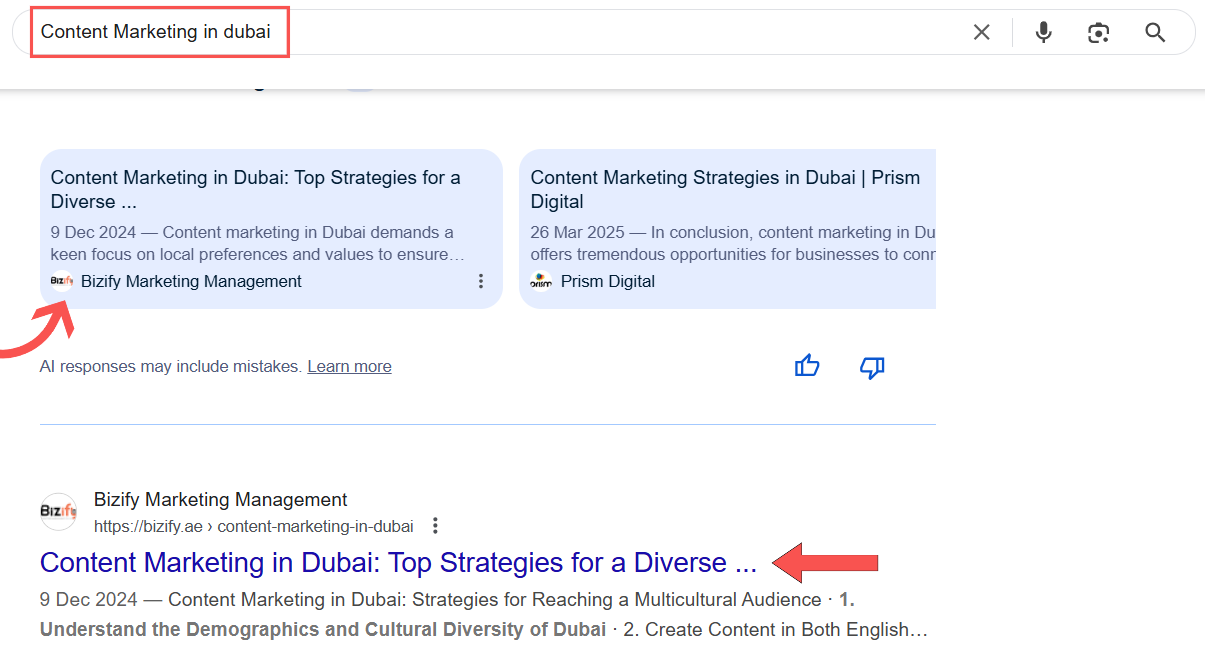
Task: Click Bizify favicon in search result
Action: click(x=58, y=512)
